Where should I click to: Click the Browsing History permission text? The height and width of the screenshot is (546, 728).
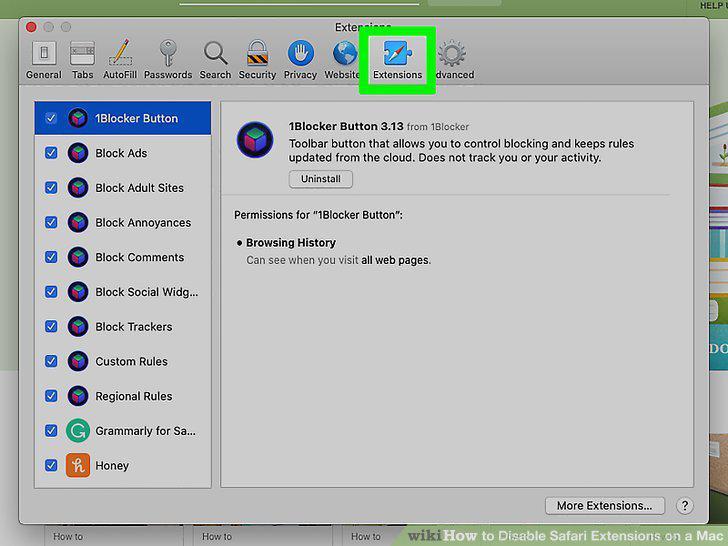coord(291,243)
